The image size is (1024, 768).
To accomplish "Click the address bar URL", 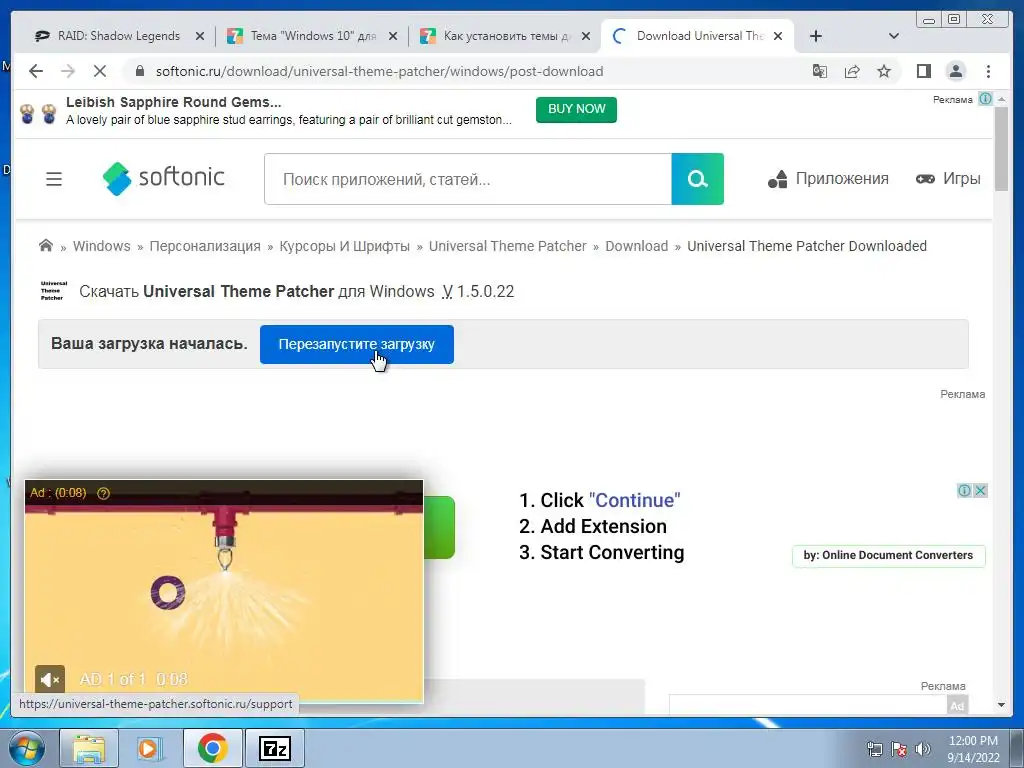I will (379, 71).
